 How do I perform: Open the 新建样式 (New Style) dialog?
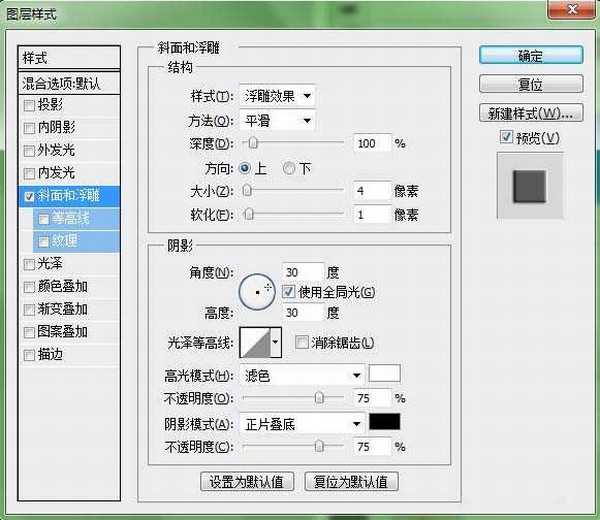point(530,112)
